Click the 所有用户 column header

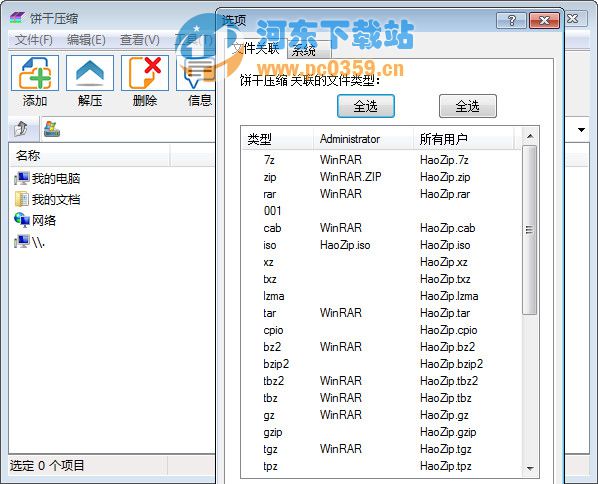(464, 139)
